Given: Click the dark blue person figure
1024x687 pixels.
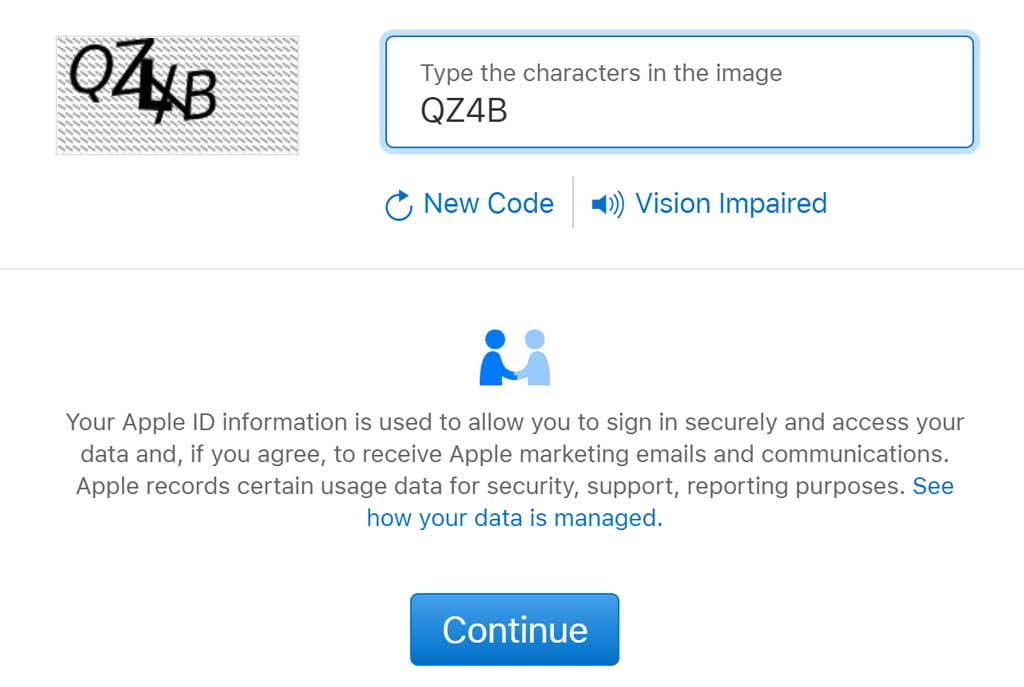Looking at the screenshot, I should click(495, 357).
